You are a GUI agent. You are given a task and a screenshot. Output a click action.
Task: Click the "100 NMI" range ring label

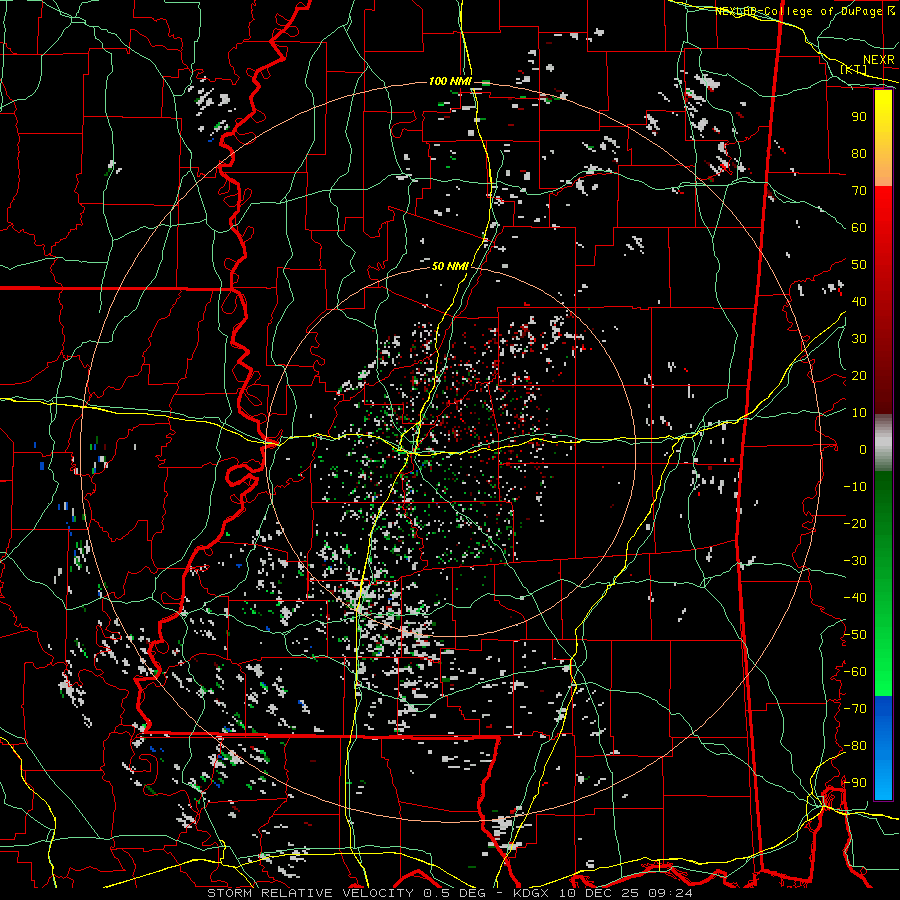[x=450, y=82]
